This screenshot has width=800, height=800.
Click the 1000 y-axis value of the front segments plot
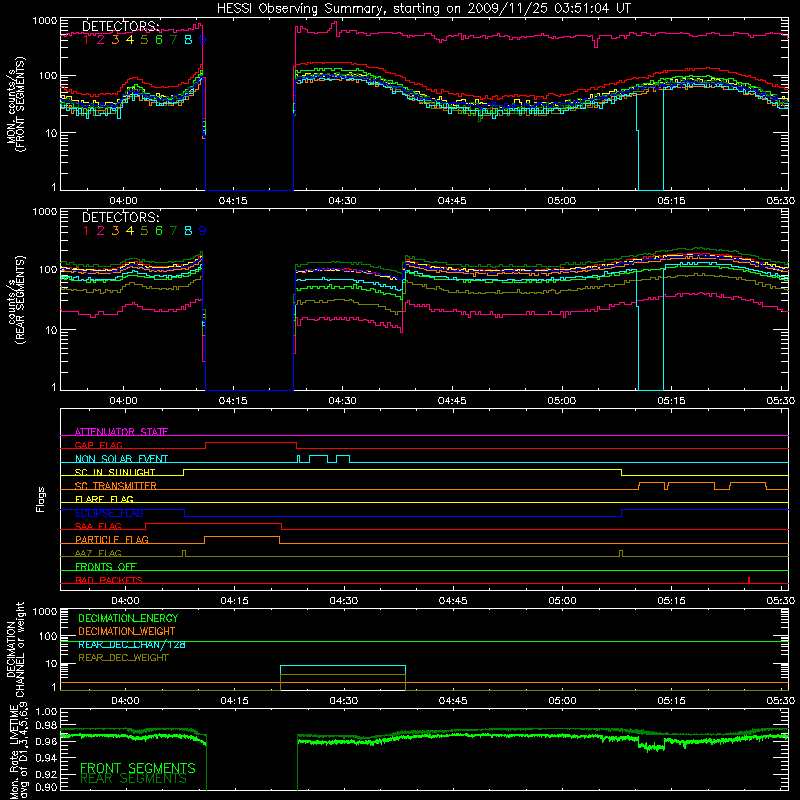click(44, 21)
